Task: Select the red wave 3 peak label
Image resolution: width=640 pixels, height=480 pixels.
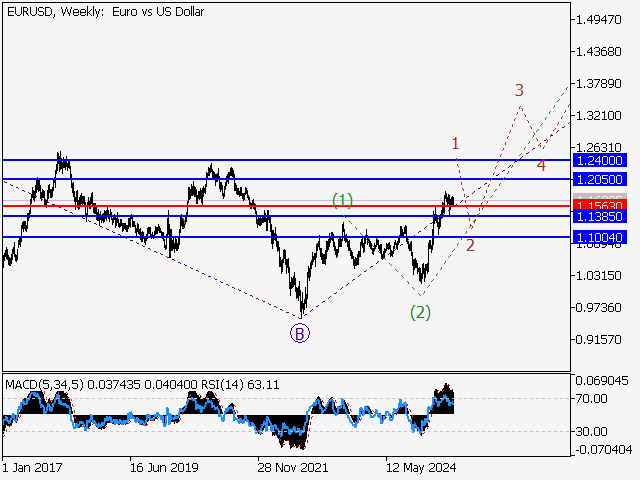Action: click(519, 91)
